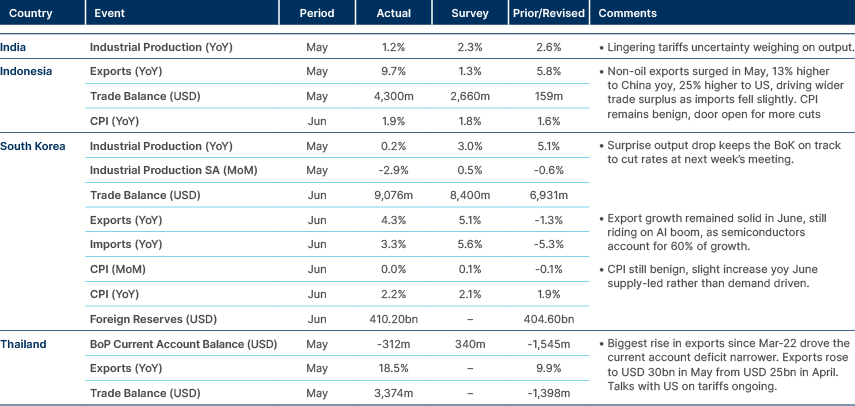Click the survey value 8,400m
This screenshot has width=855, height=406.
469,195
